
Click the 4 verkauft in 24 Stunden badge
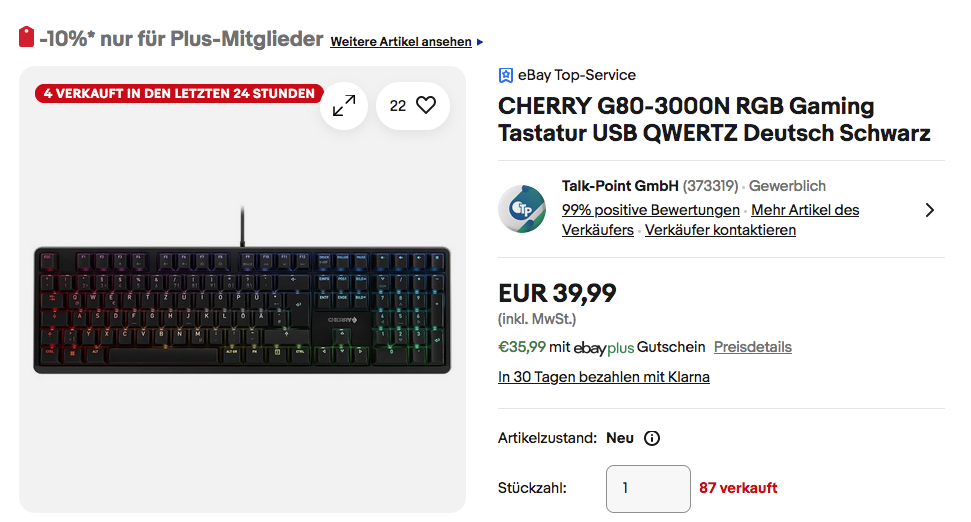tap(180, 94)
